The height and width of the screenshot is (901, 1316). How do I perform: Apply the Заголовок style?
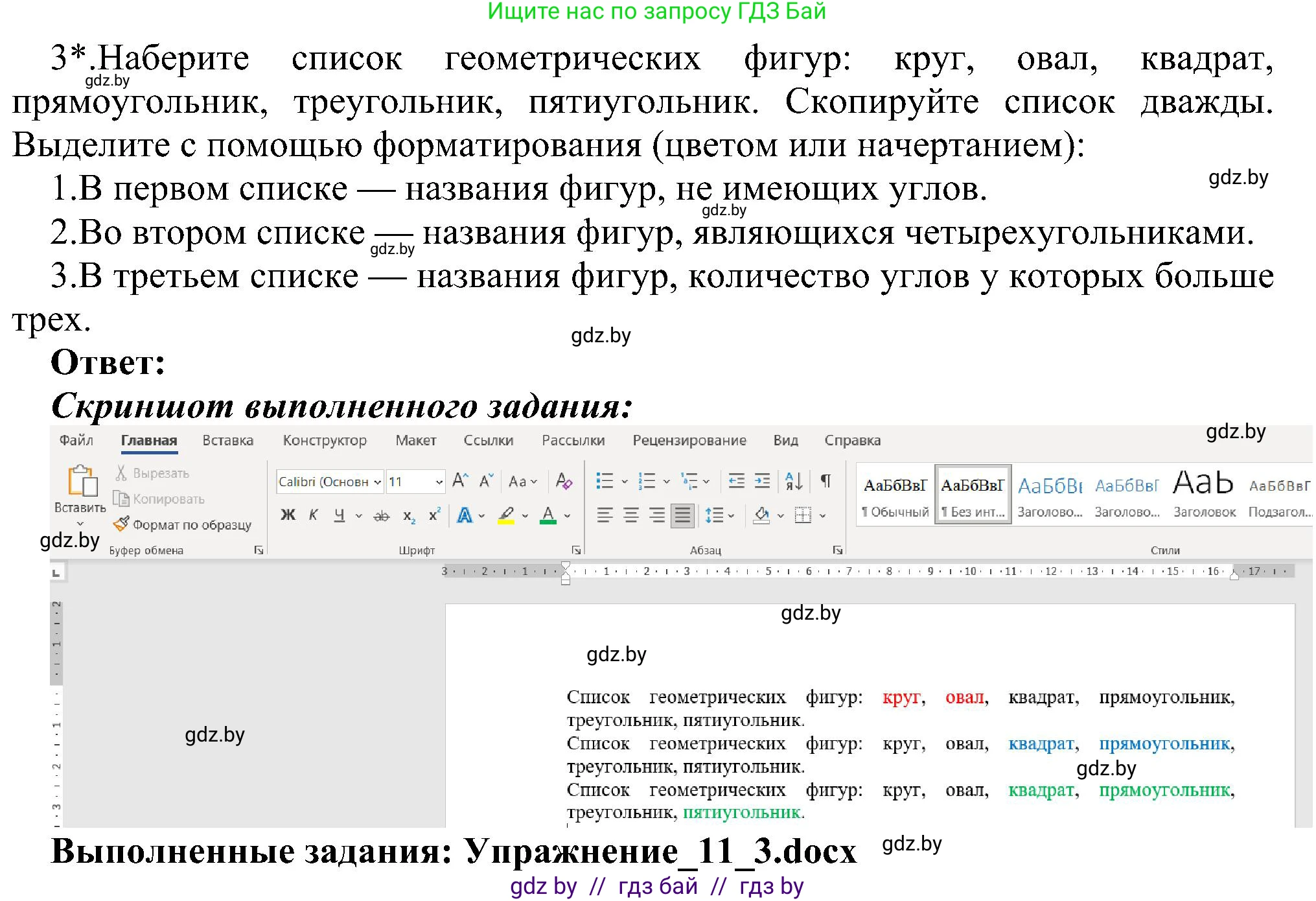(x=1204, y=493)
